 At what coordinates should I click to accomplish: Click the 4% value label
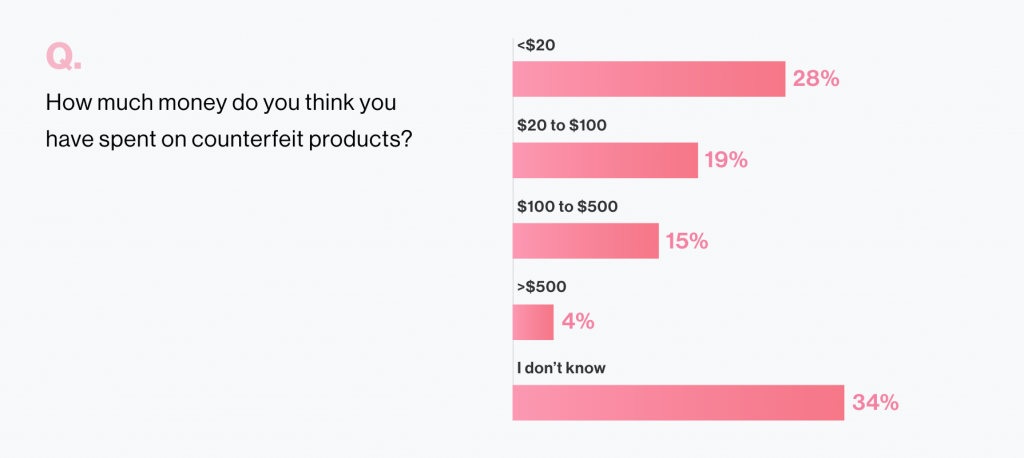click(x=578, y=322)
